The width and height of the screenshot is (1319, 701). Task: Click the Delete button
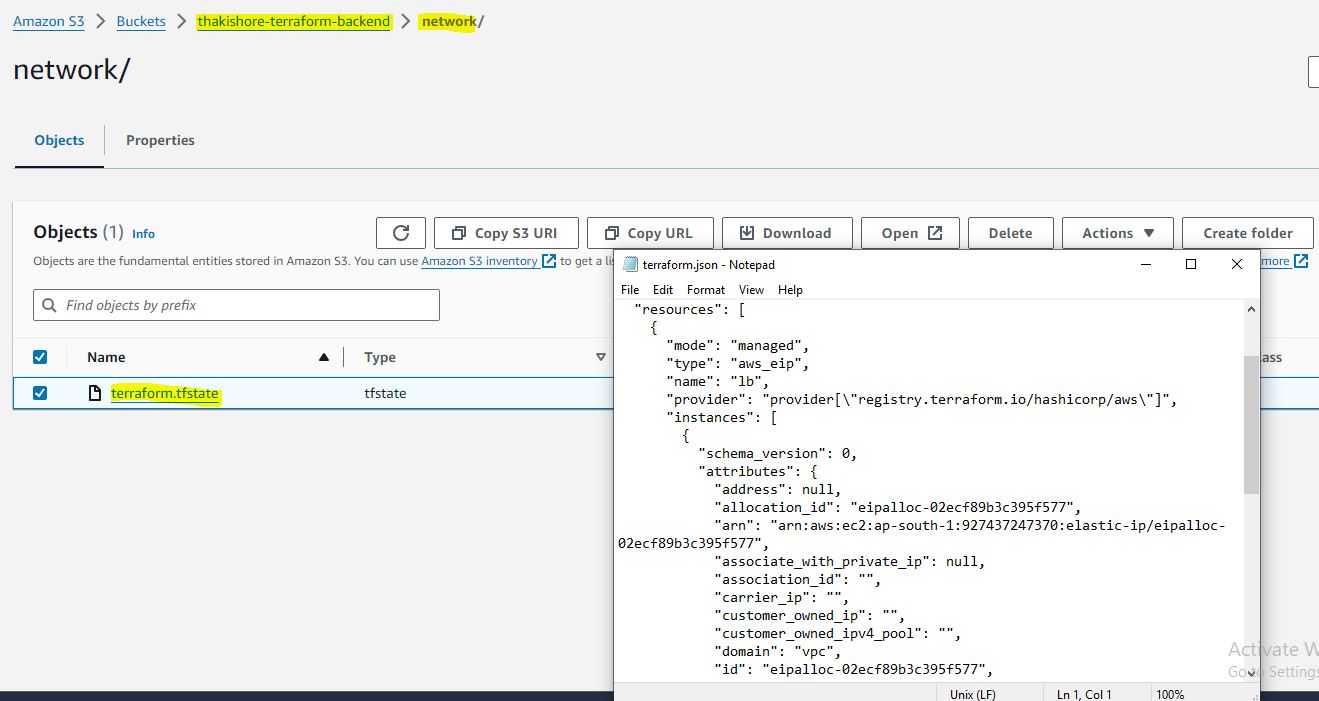click(x=1010, y=233)
